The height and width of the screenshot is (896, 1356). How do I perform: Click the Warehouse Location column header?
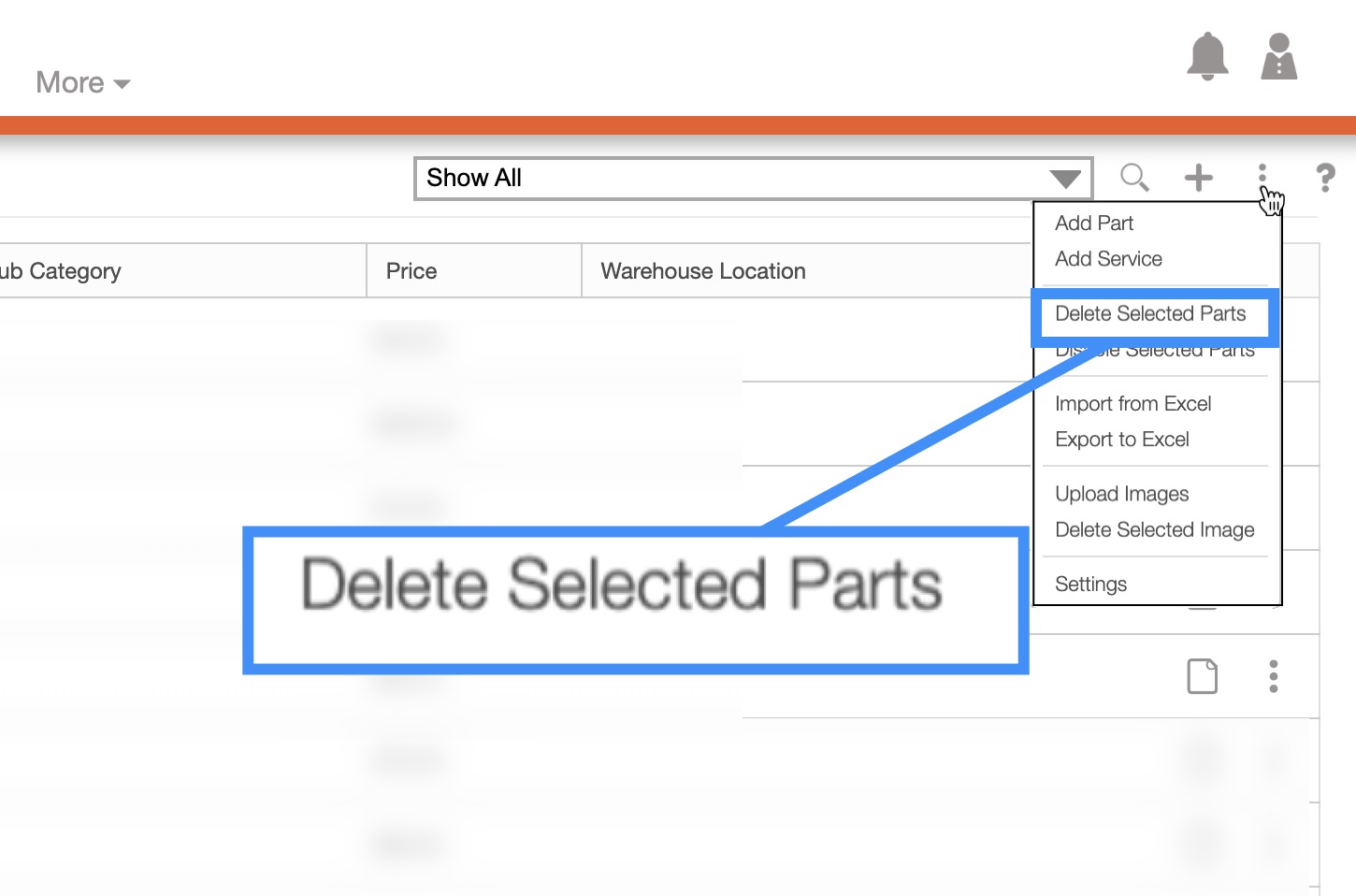click(703, 271)
